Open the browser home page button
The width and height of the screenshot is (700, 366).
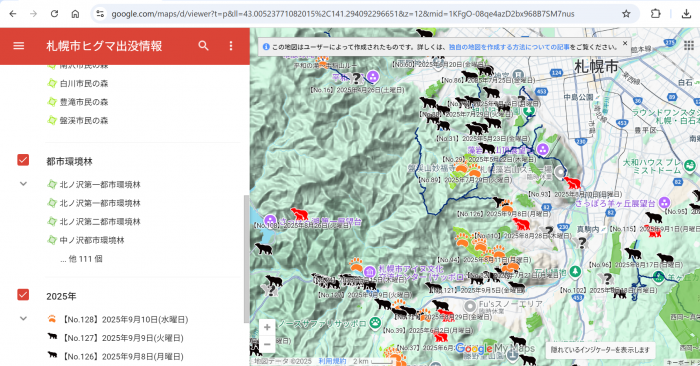point(75,14)
